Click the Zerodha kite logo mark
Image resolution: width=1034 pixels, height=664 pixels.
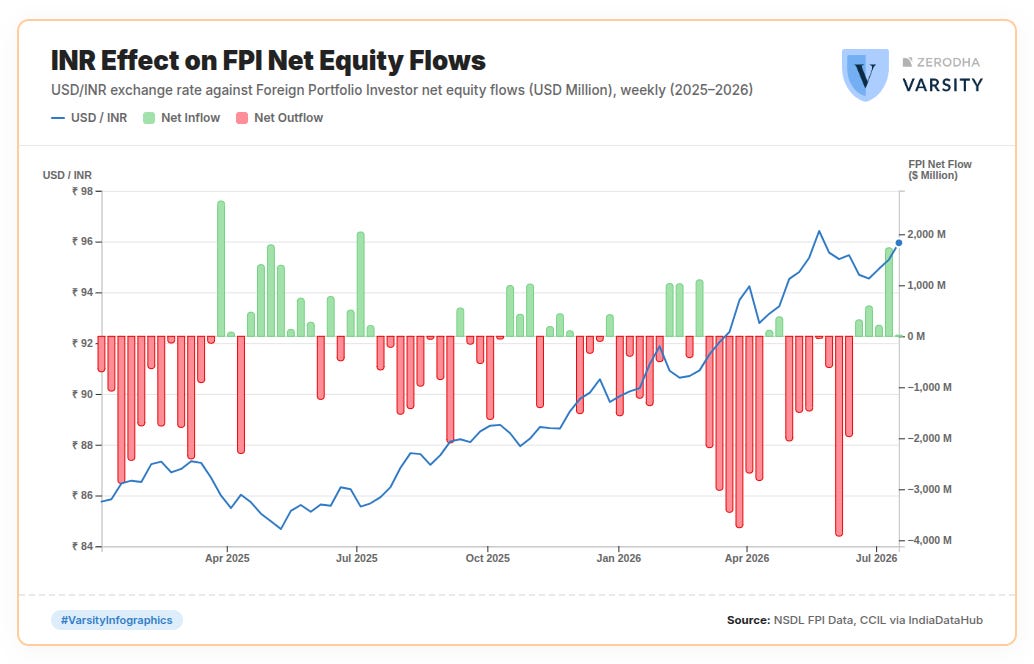(x=907, y=62)
